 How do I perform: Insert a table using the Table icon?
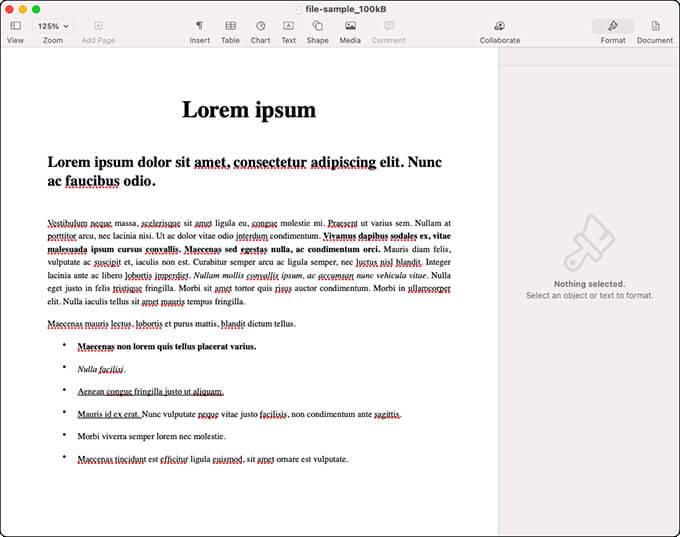tap(230, 26)
